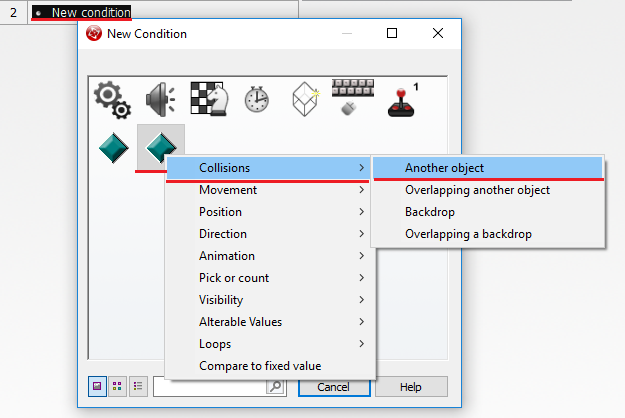Image resolution: width=625 pixels, height=418 pixels.
Task: Maximize the New Condition dialog
Action: tap(392, 33)
